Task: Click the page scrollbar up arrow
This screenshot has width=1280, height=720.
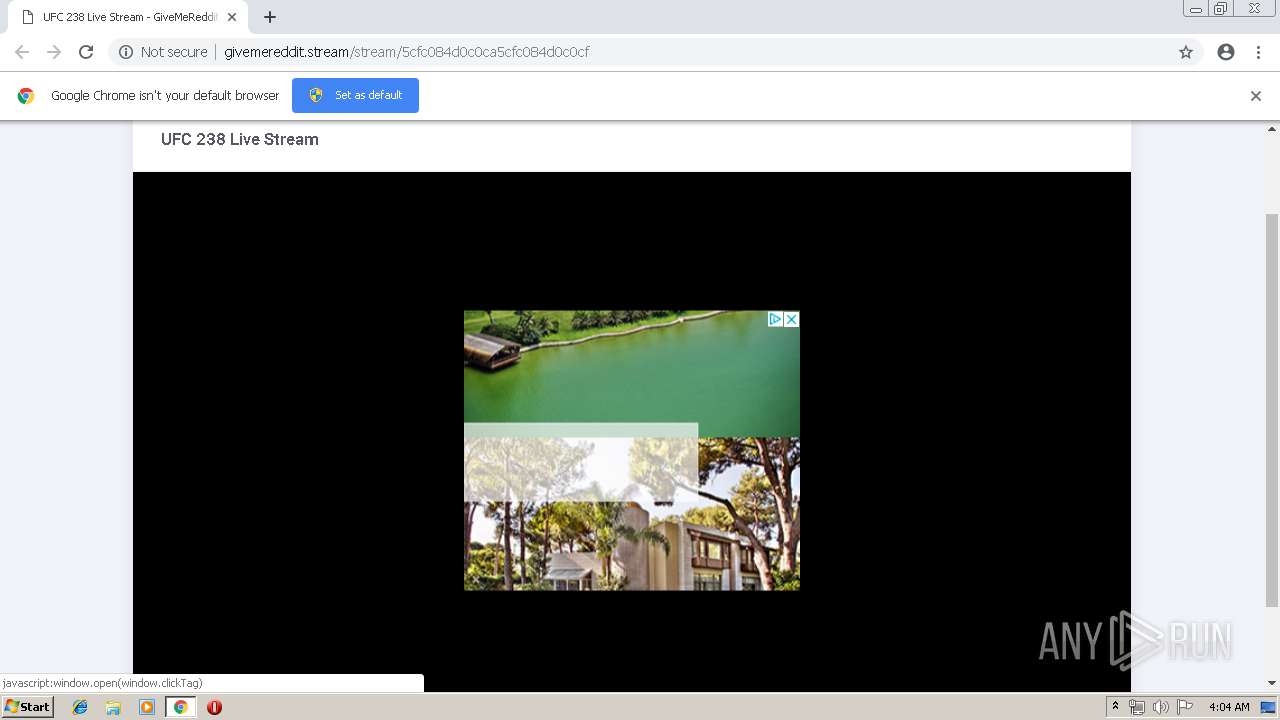Action: 1272,129
